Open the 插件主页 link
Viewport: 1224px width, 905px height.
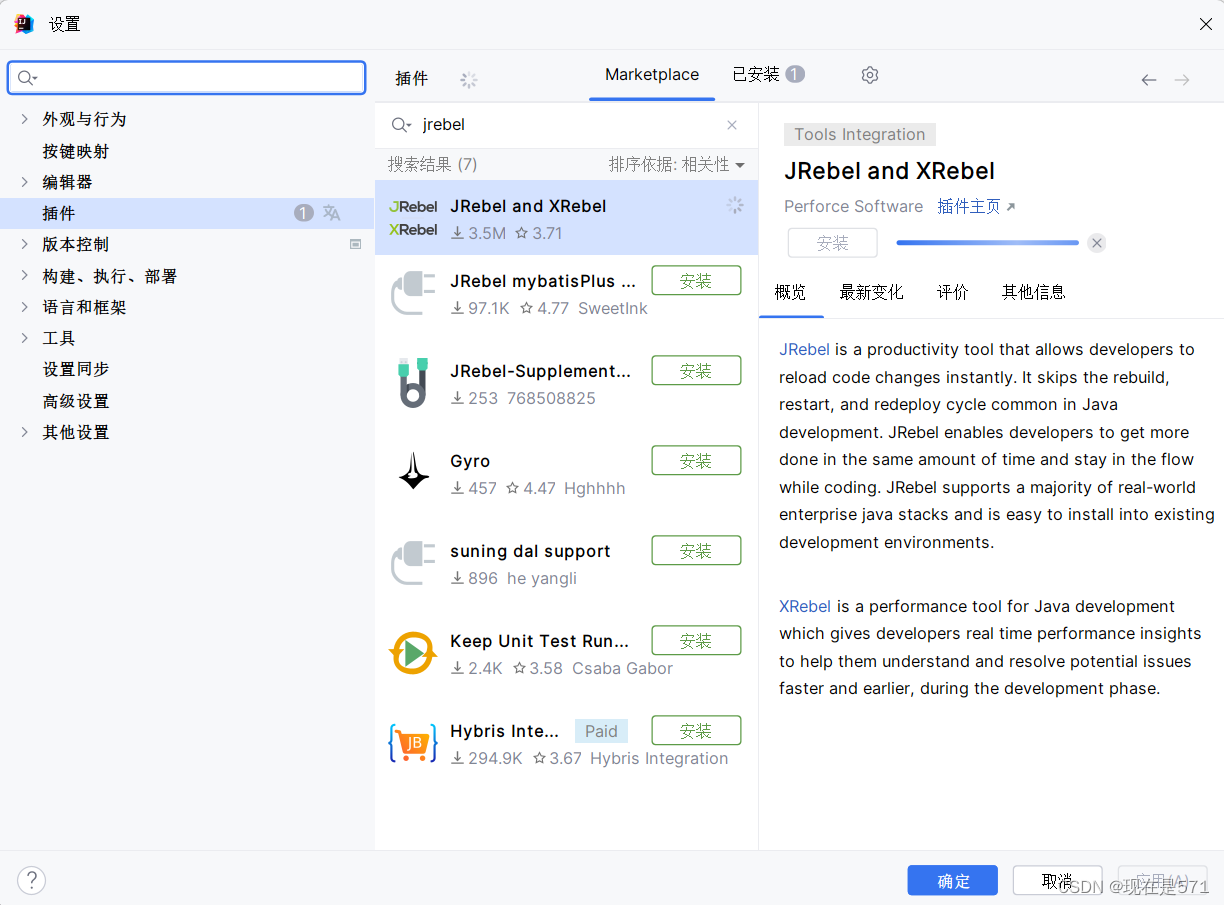tap(976, 206)
